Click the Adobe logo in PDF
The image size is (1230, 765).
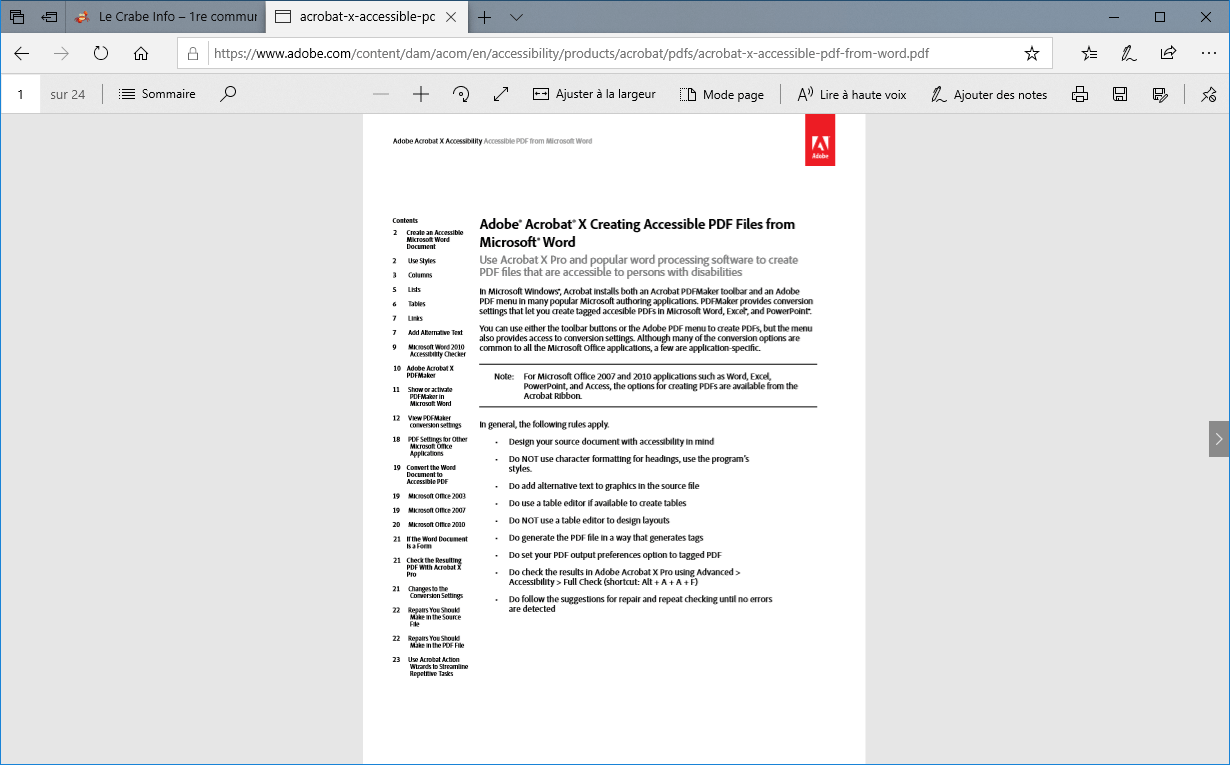pyautogui.click(x=819, y=139)
